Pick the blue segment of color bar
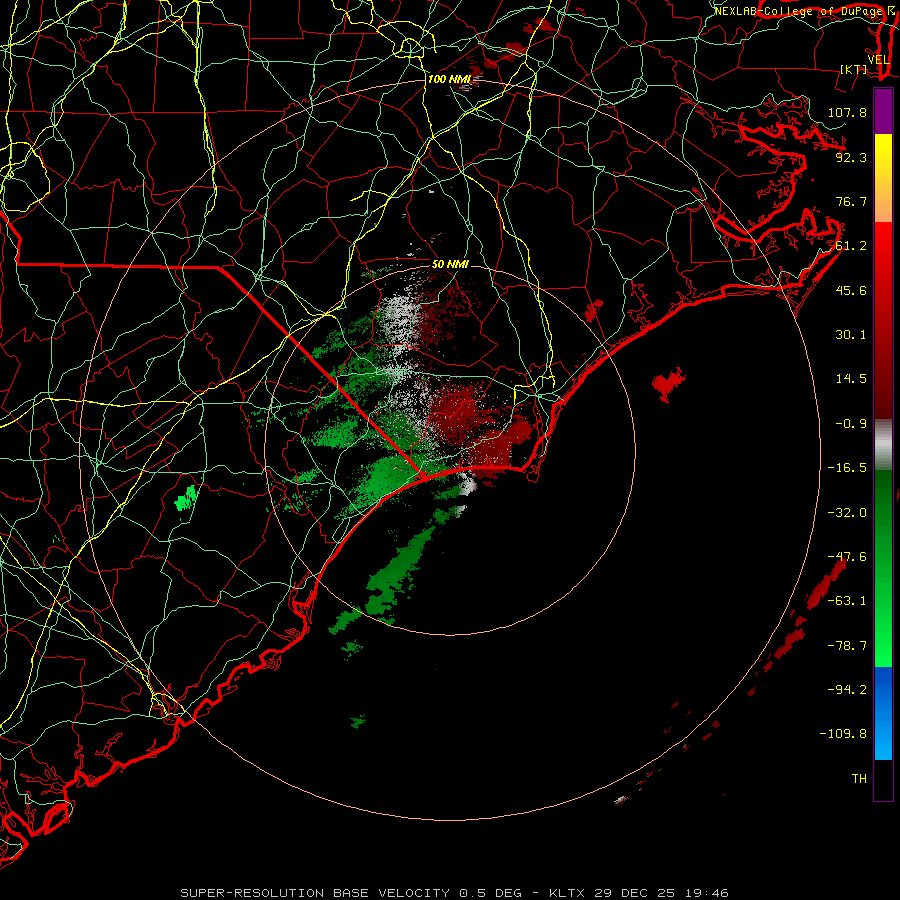This screenshot has width=900, height=900. click(x=883, y=713)
